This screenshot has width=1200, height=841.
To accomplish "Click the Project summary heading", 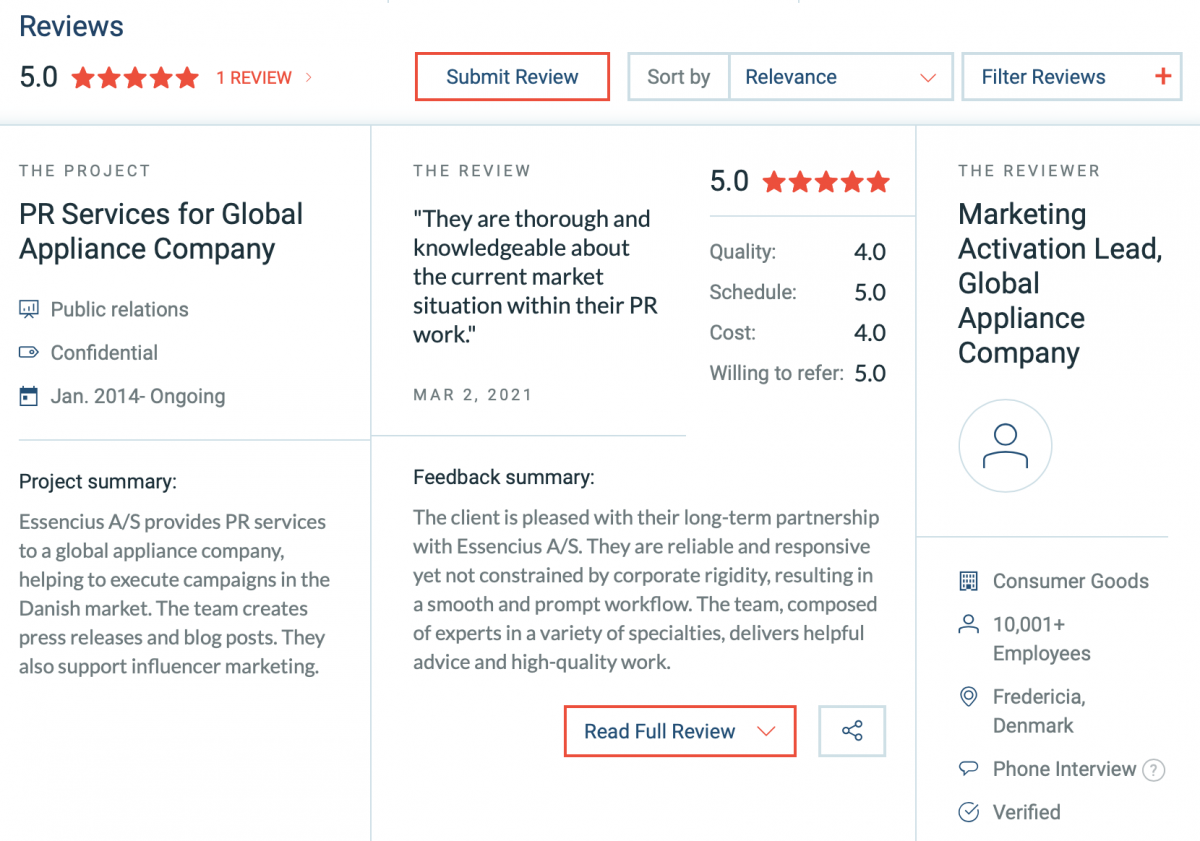I will coord(98,482).
